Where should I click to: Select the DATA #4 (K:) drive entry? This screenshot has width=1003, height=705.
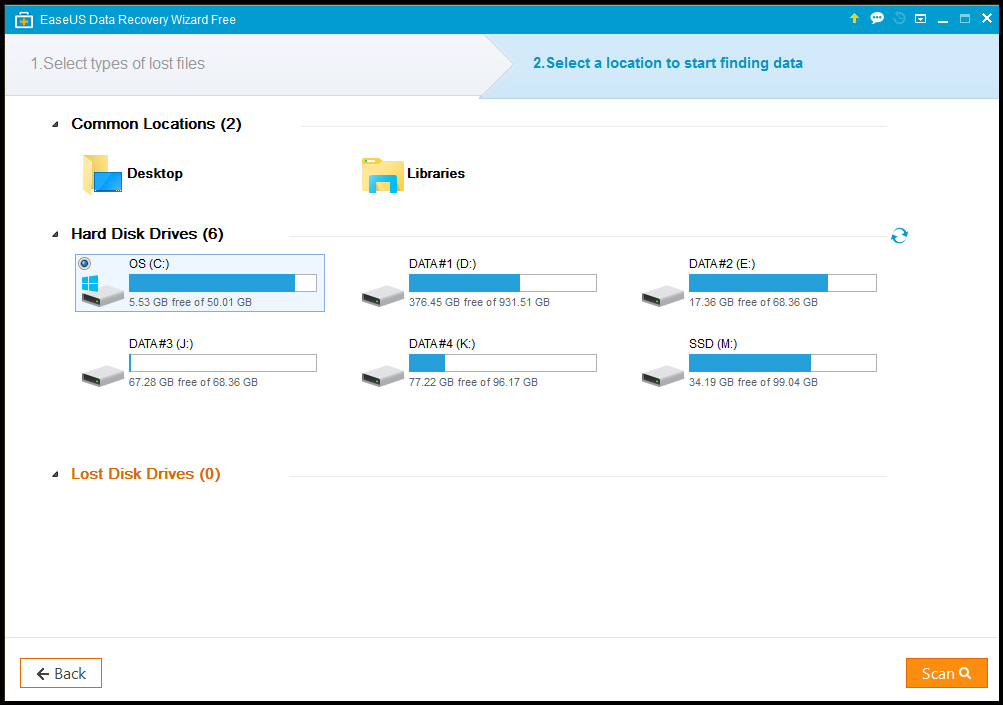pos(502,362)
